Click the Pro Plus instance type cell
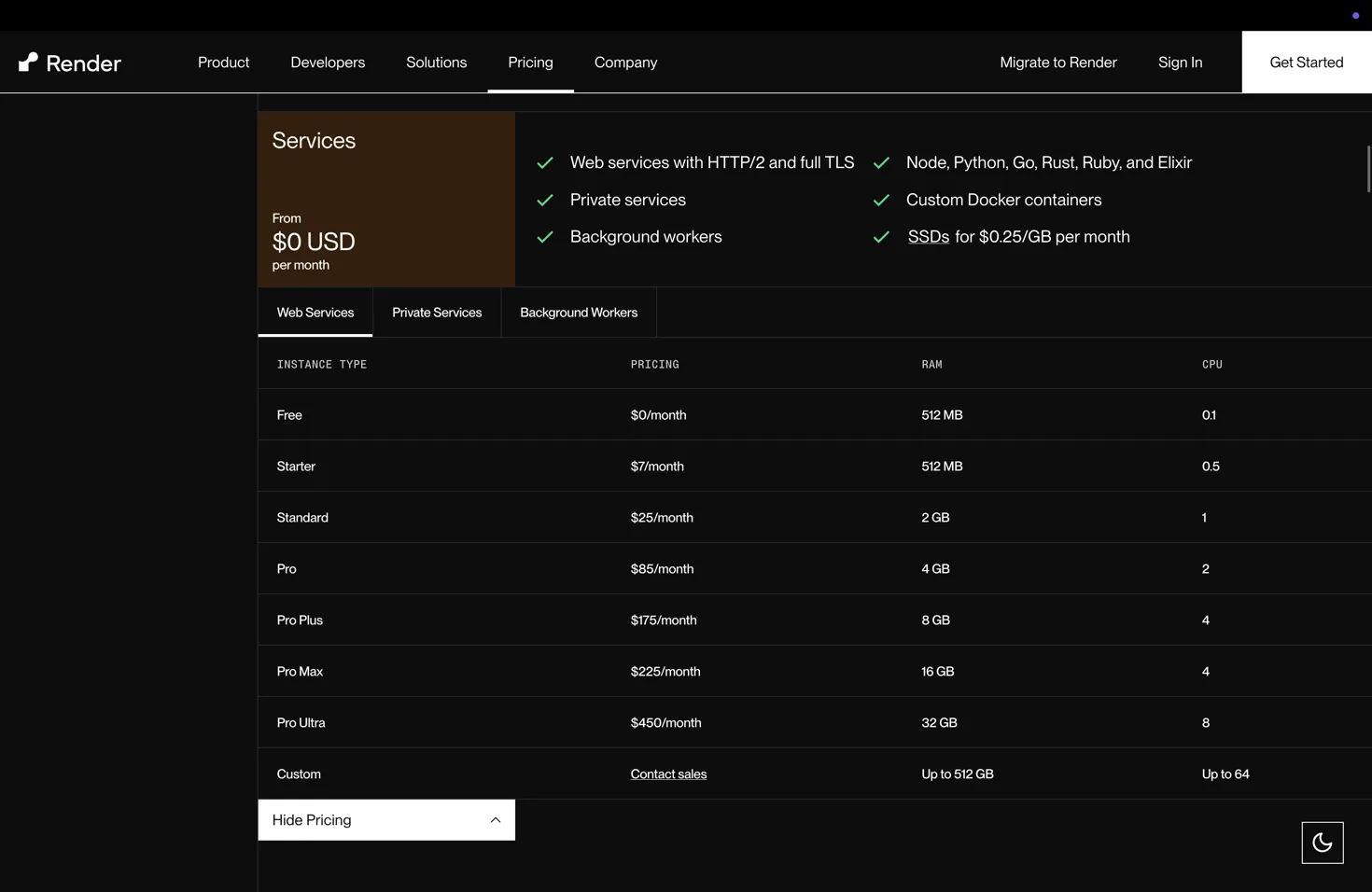This screenshot has width=1372, height=892. point(300,620)
